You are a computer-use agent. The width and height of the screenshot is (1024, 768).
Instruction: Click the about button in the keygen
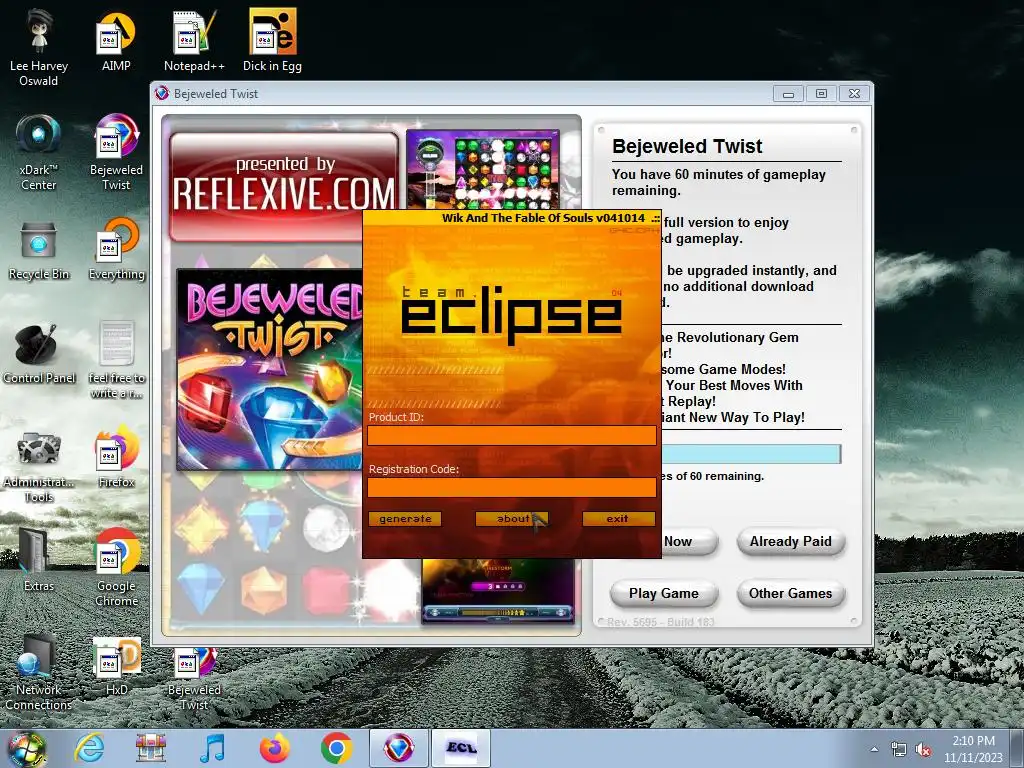512,519
